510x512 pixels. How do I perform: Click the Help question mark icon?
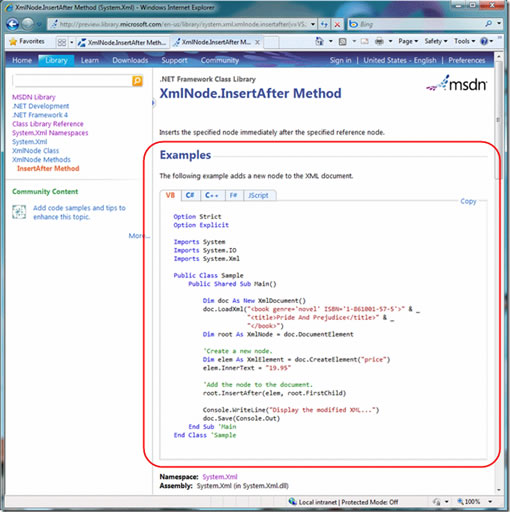click(484, 41)
